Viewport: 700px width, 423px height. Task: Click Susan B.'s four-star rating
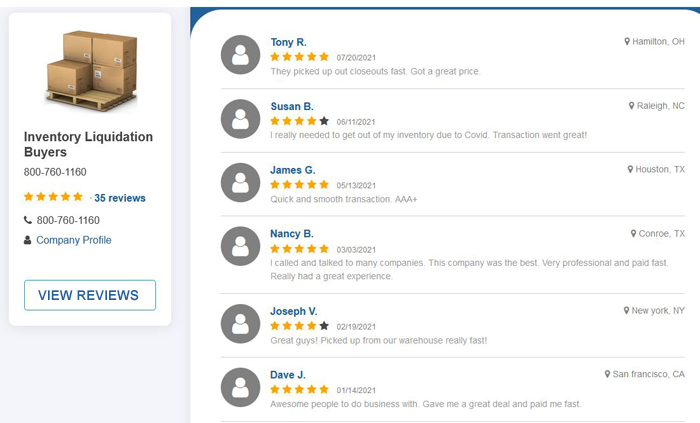pyautogui.click(x=299, y=121)
